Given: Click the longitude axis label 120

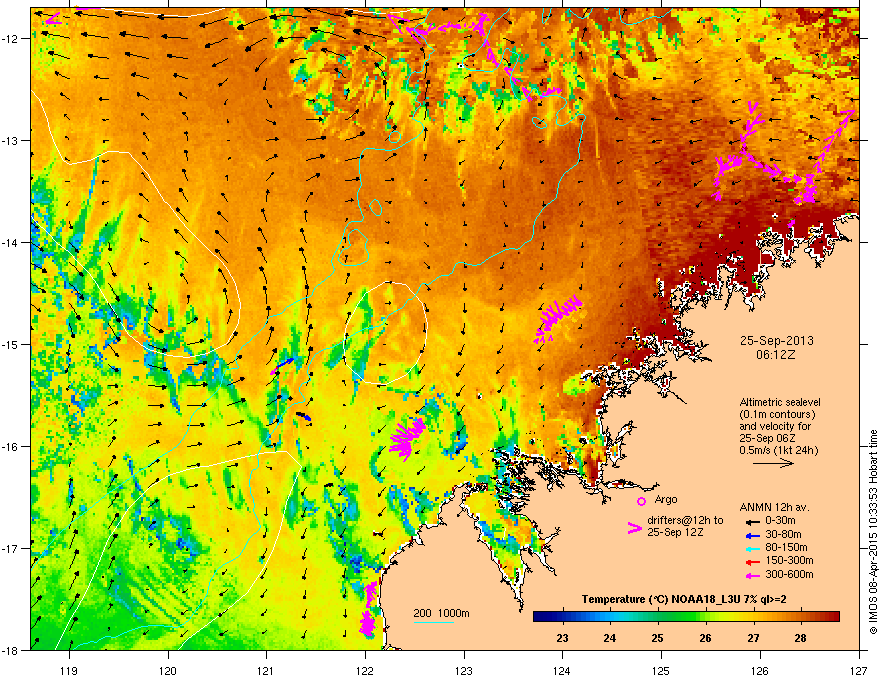Looking at the screenshot, I should click(168, 670).
